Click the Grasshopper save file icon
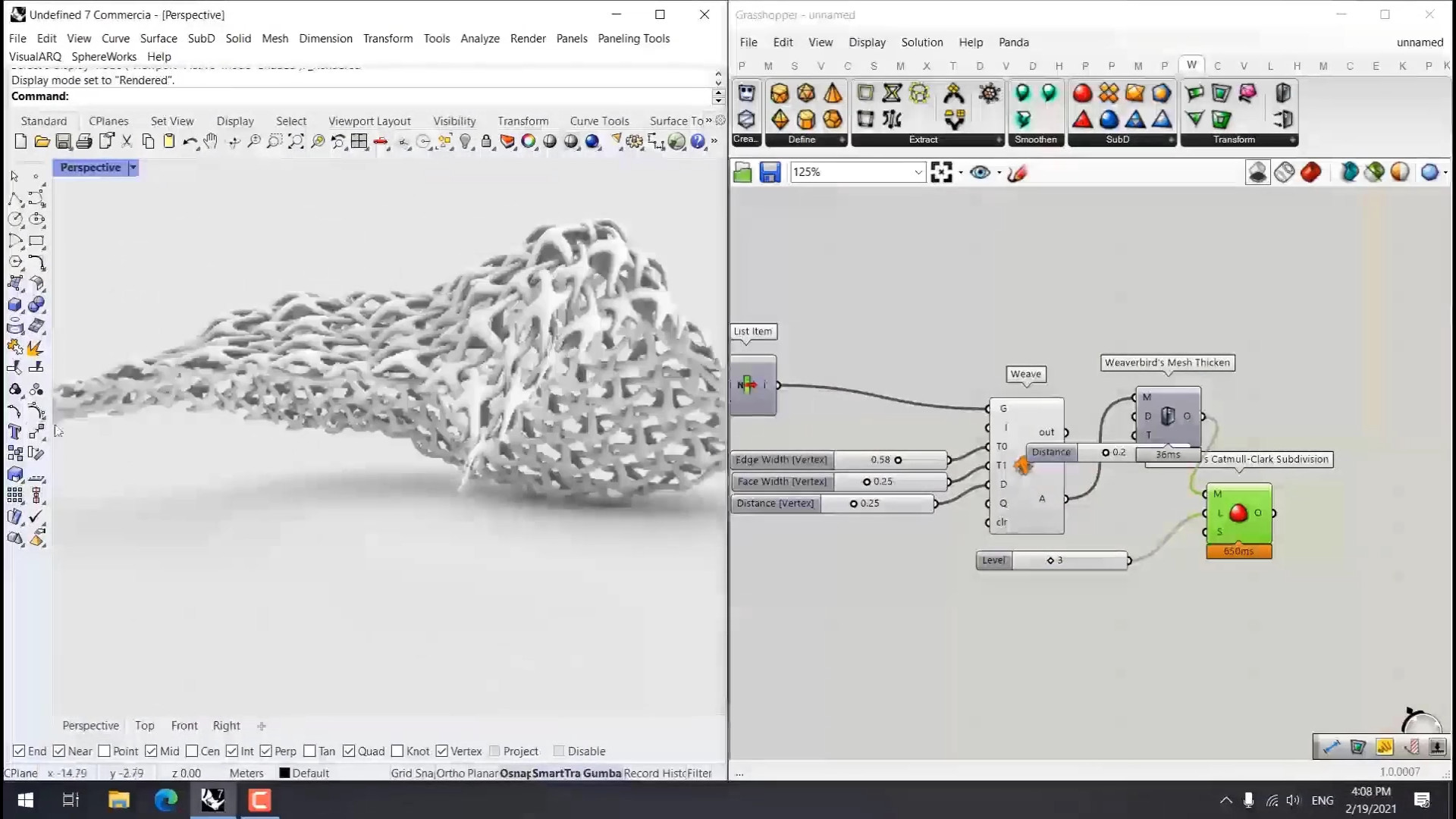The width and height of the screenshot is (1456, 819). 770,173
